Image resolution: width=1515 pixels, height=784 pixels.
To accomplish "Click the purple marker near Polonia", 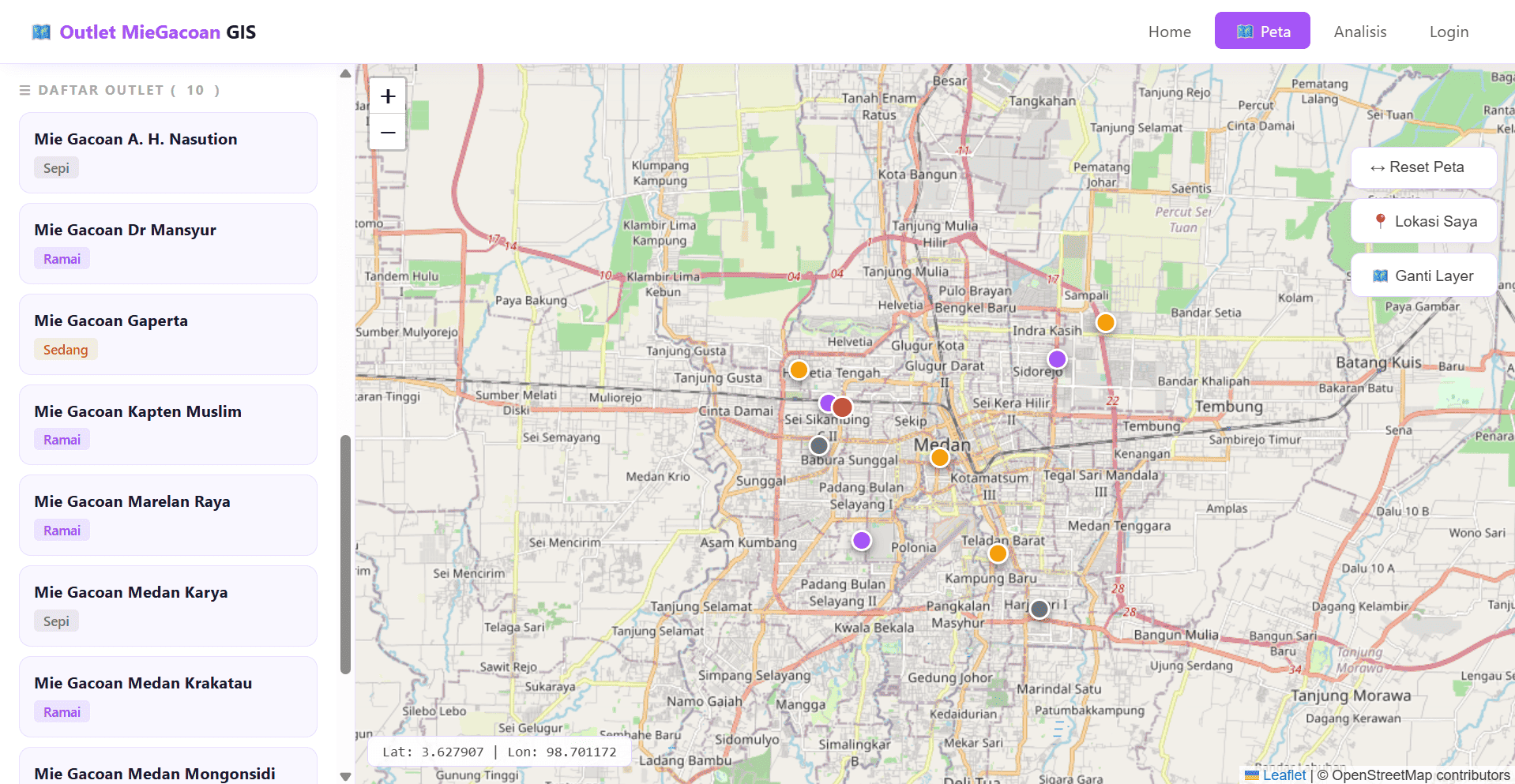I will tap(862, 540).
